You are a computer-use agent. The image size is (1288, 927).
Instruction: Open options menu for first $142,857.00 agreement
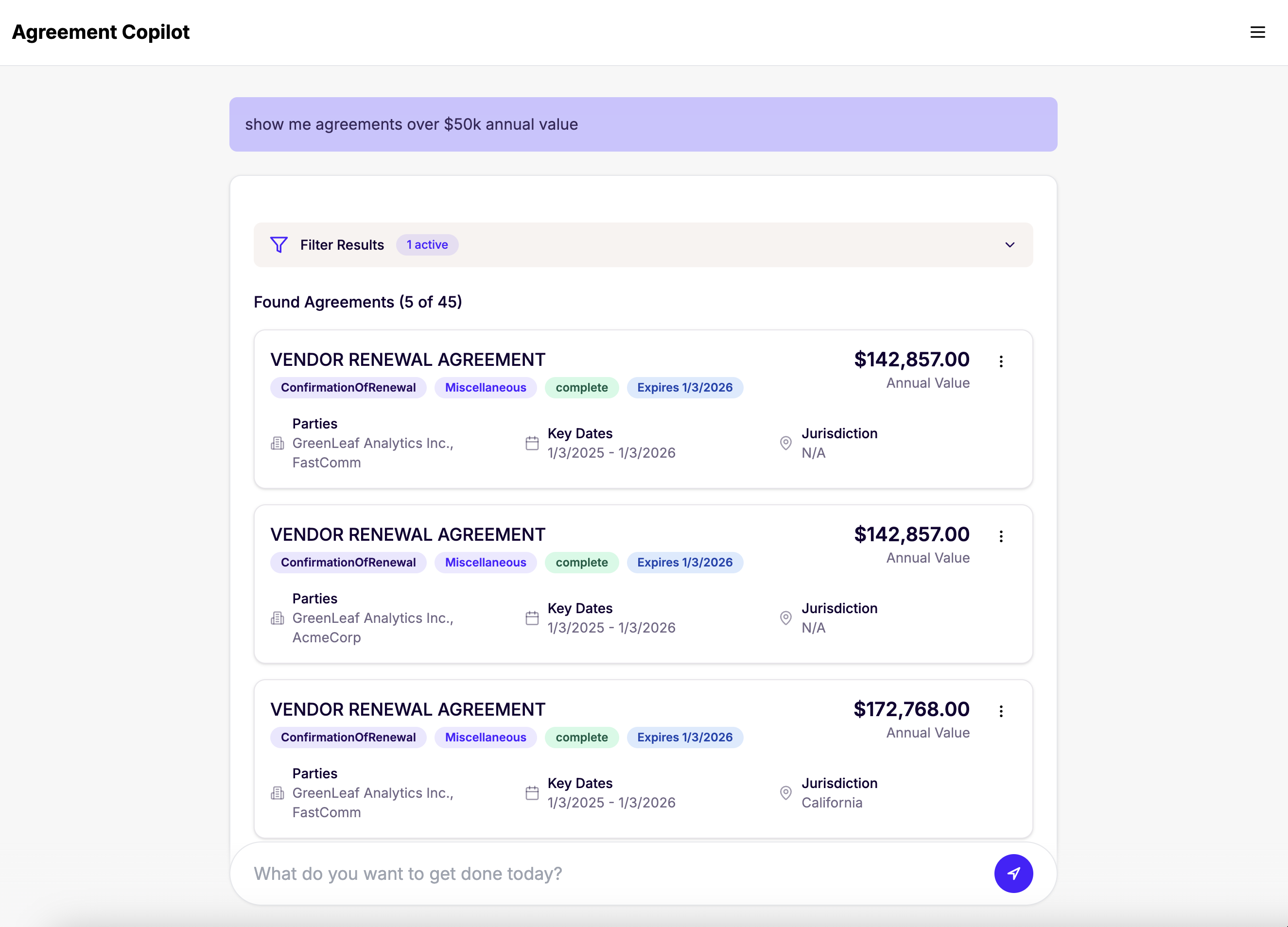(1001, 361)
